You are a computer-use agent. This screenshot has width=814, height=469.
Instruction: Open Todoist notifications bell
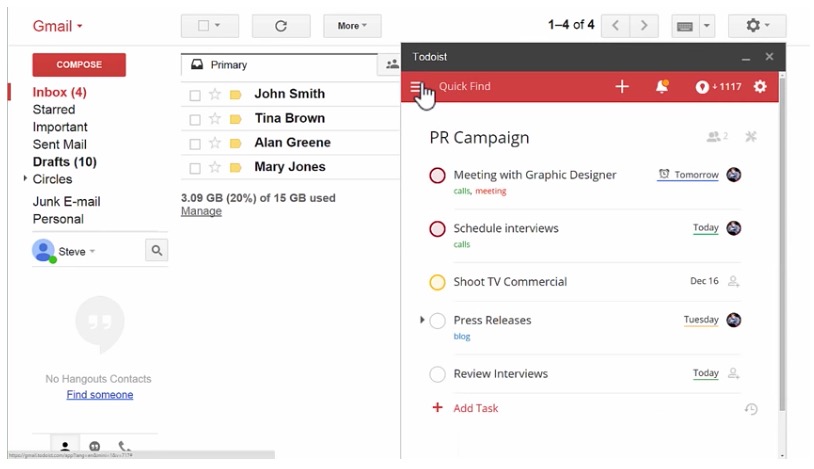[661, 87]
